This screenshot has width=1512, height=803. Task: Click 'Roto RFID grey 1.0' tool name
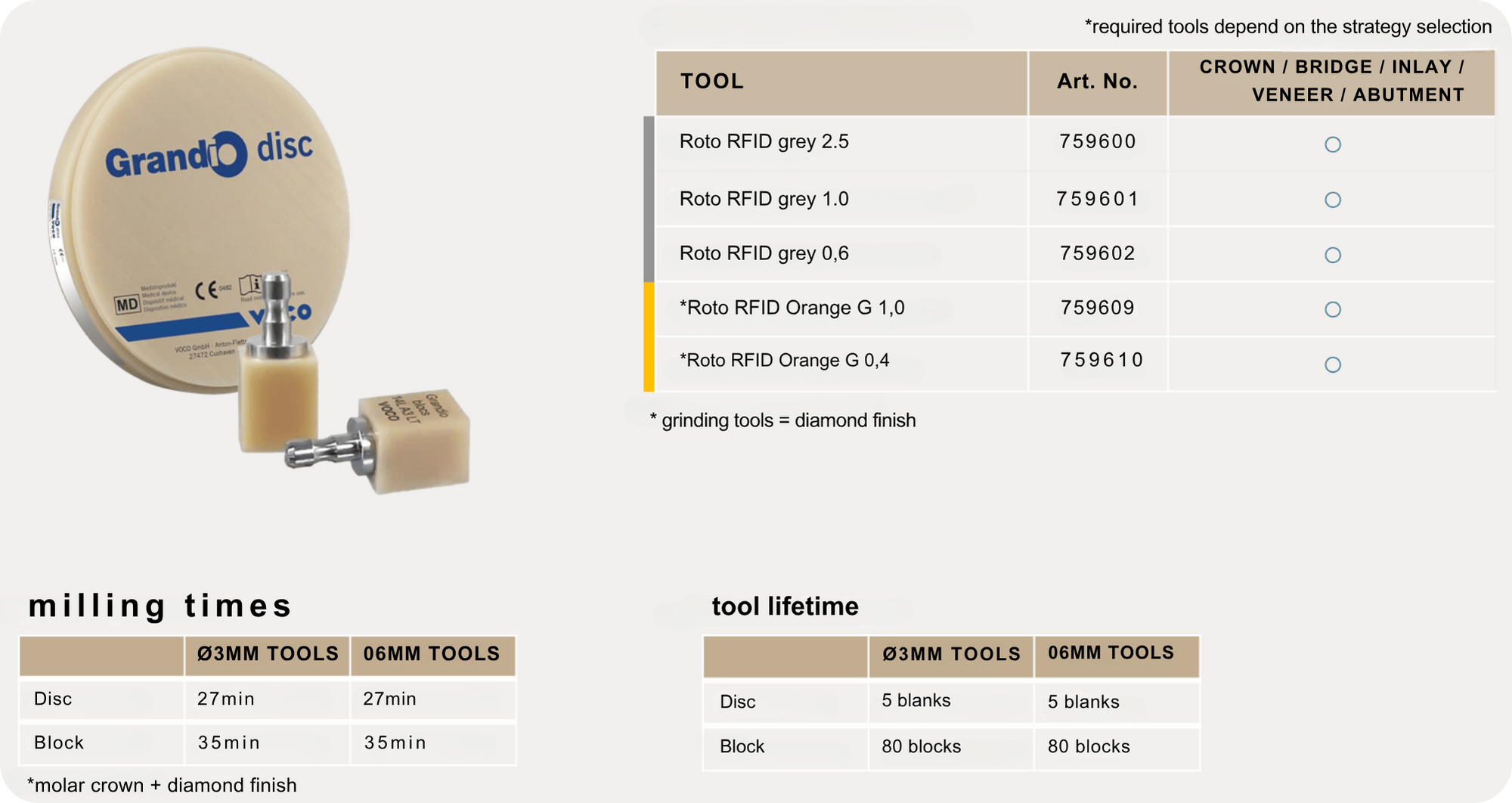point(764,199)
